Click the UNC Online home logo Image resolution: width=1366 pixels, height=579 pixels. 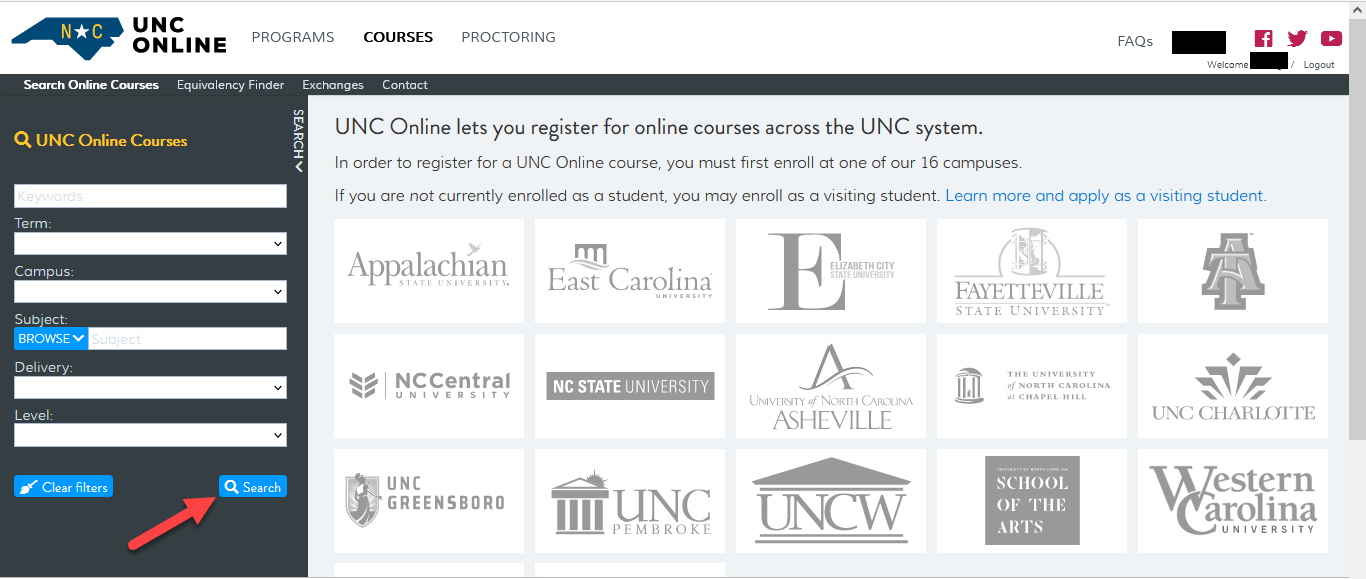[x=119, y=37]
